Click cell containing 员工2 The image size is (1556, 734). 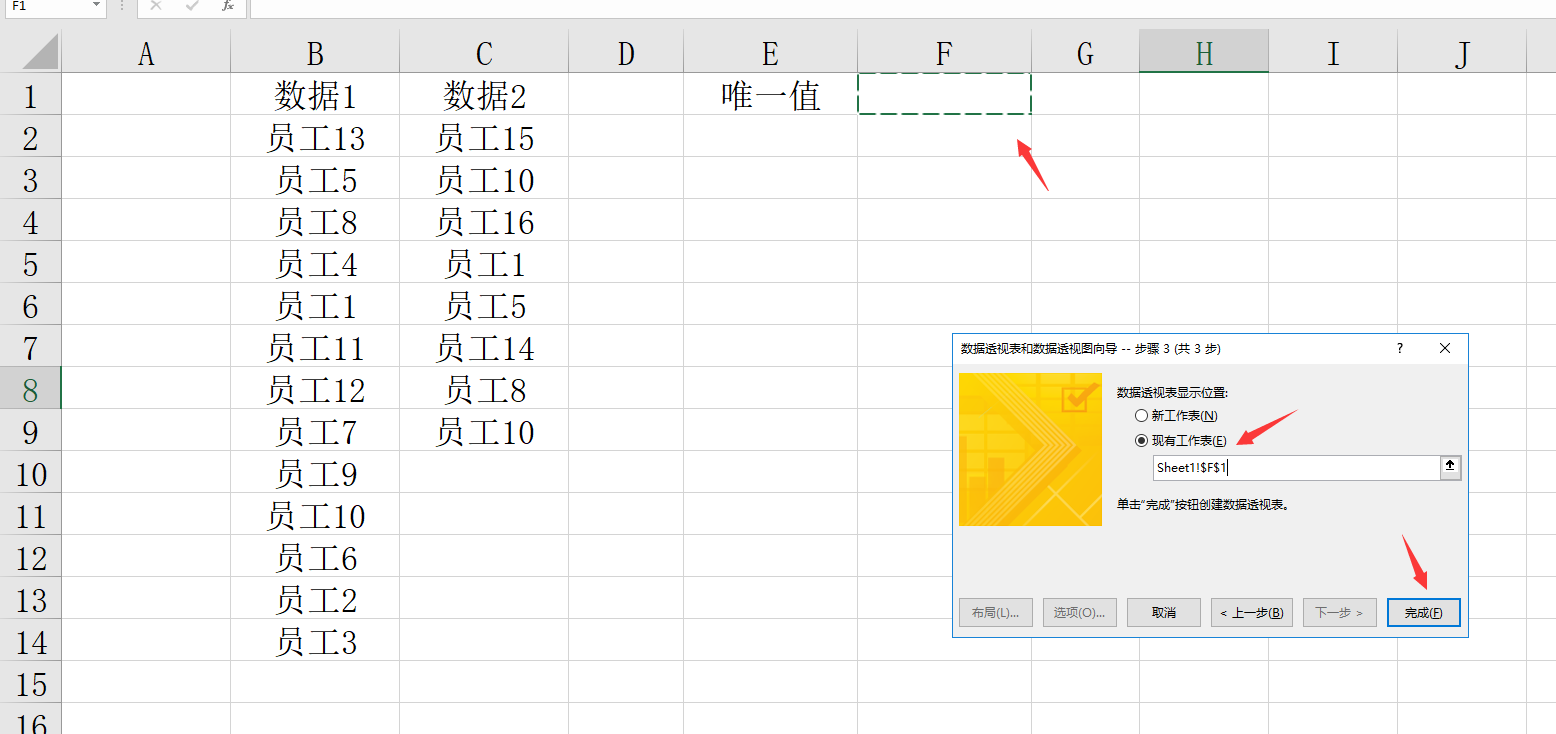315,600
